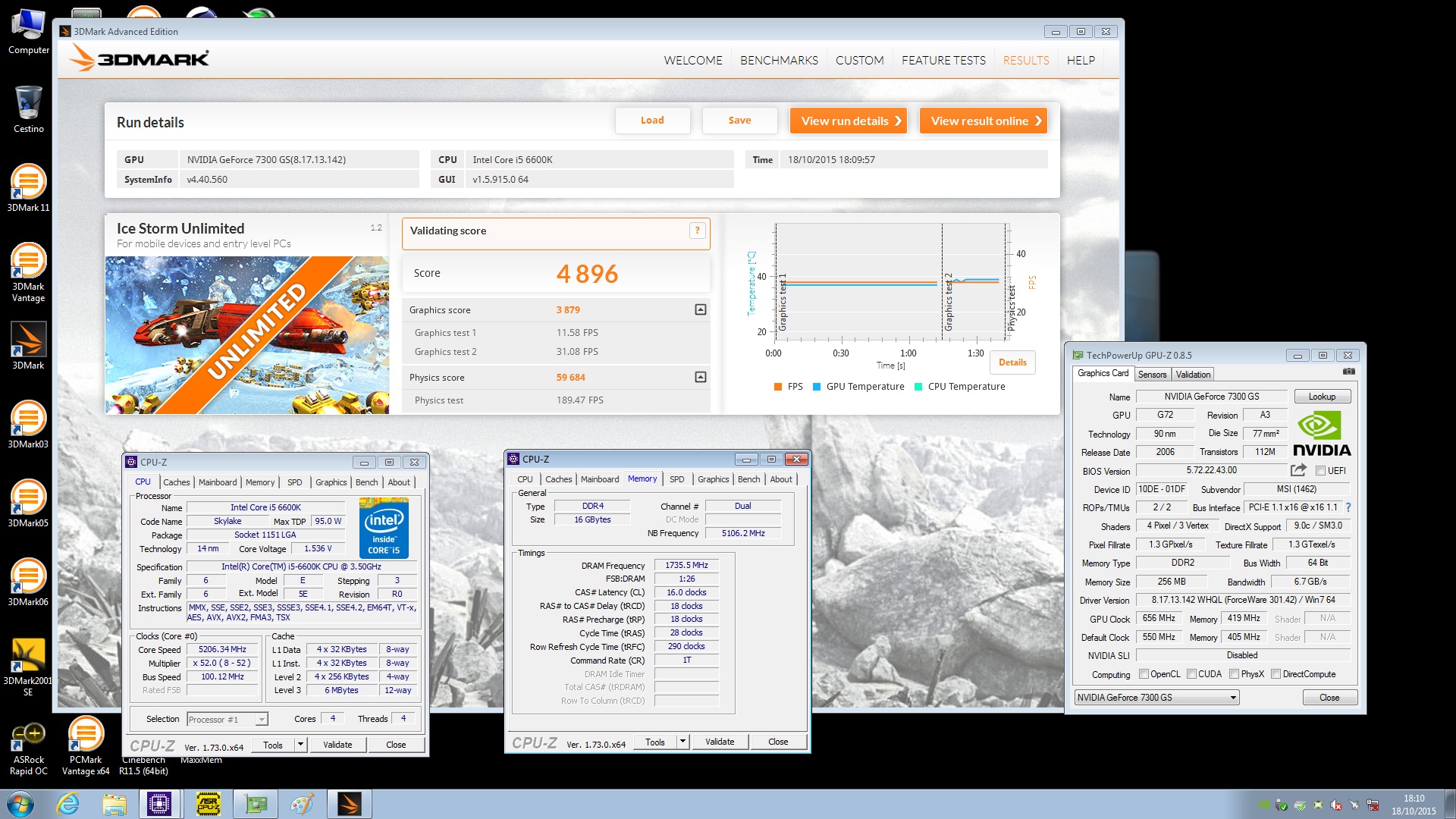1456x819 pixels.
Task: Open the Processor #1 selection dropdown
Action: pos(227,719)
